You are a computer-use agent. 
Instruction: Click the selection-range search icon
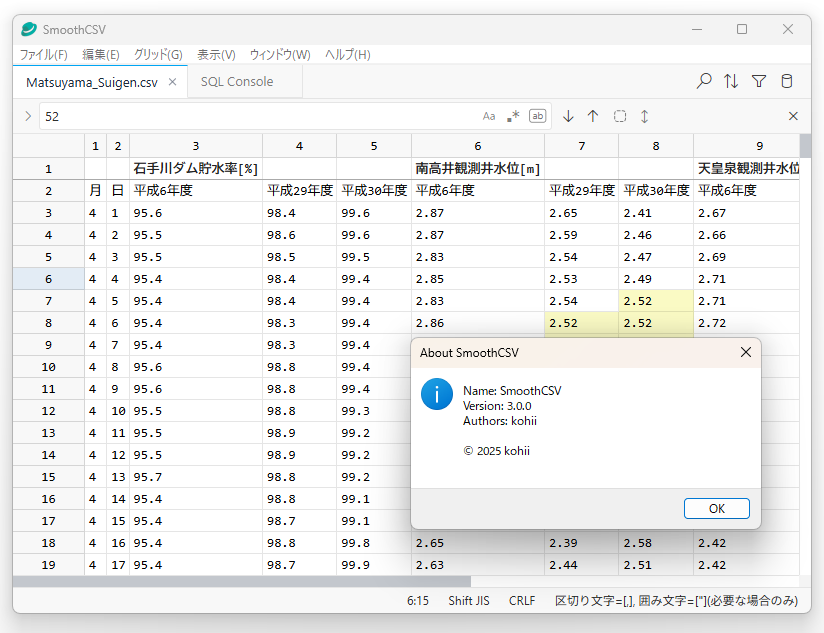point(619,116)
